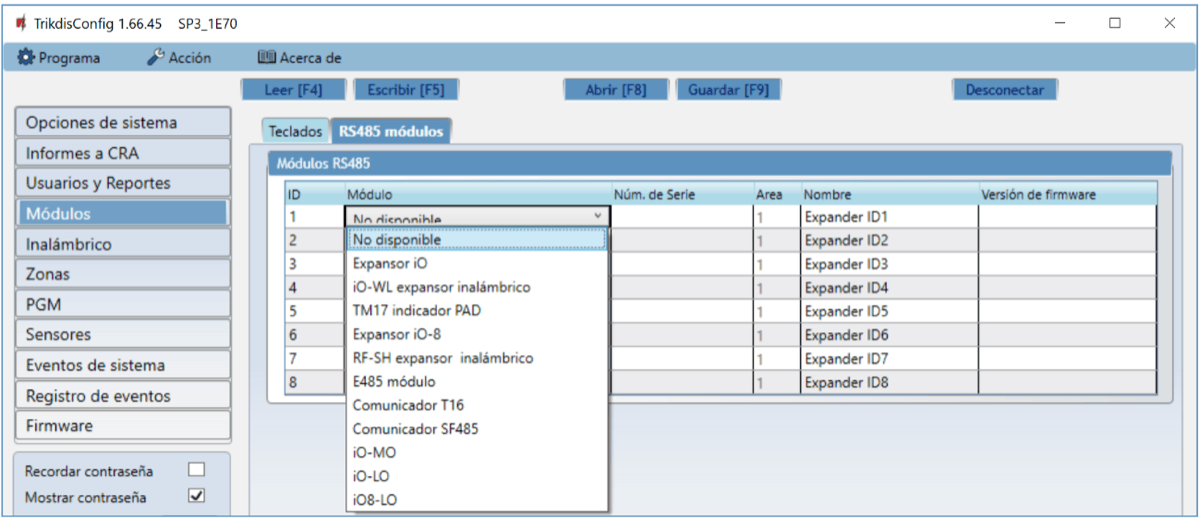
Task: Open the Firmware section in sidebar
Action: coord(123,426)
